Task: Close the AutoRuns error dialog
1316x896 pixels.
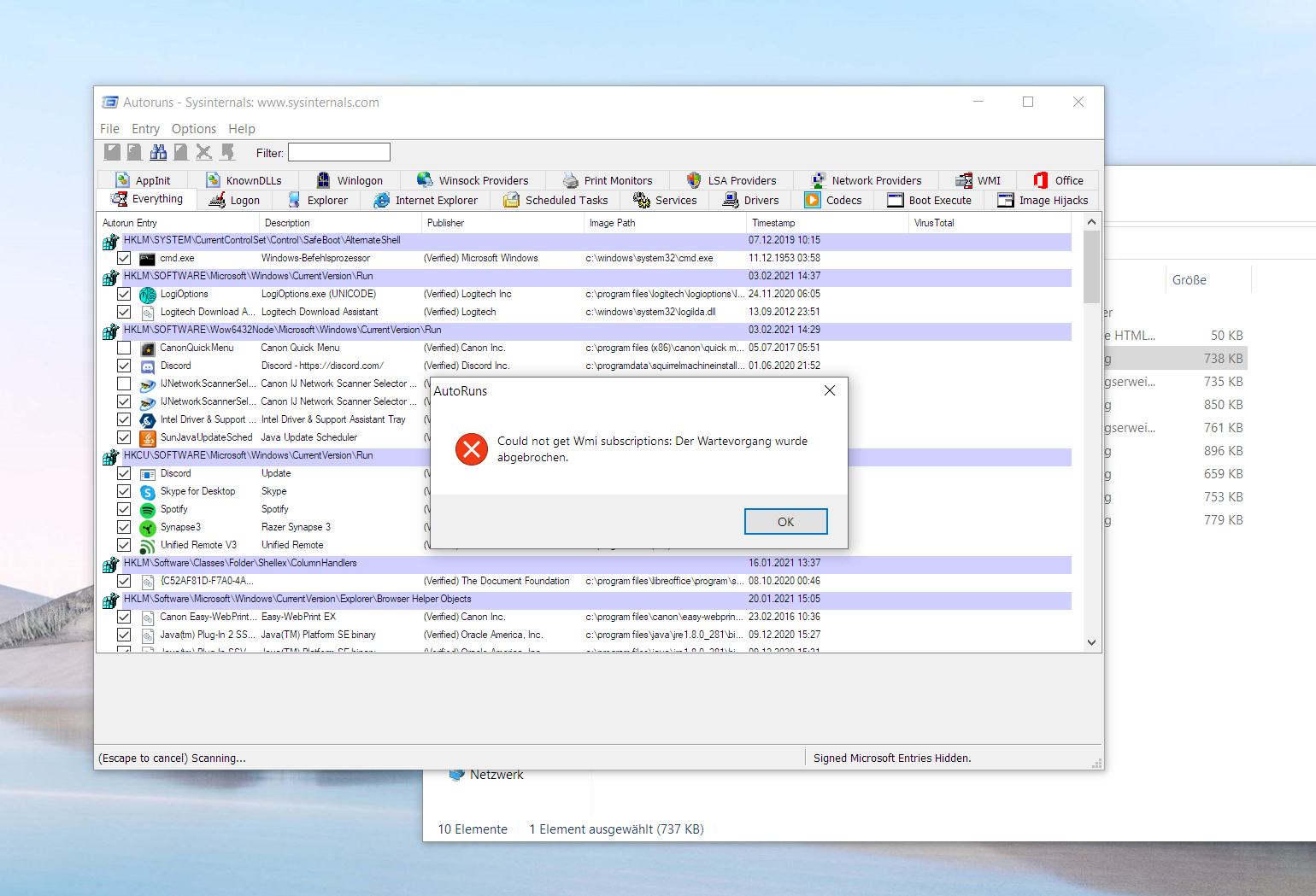Action: pos(829,390)
